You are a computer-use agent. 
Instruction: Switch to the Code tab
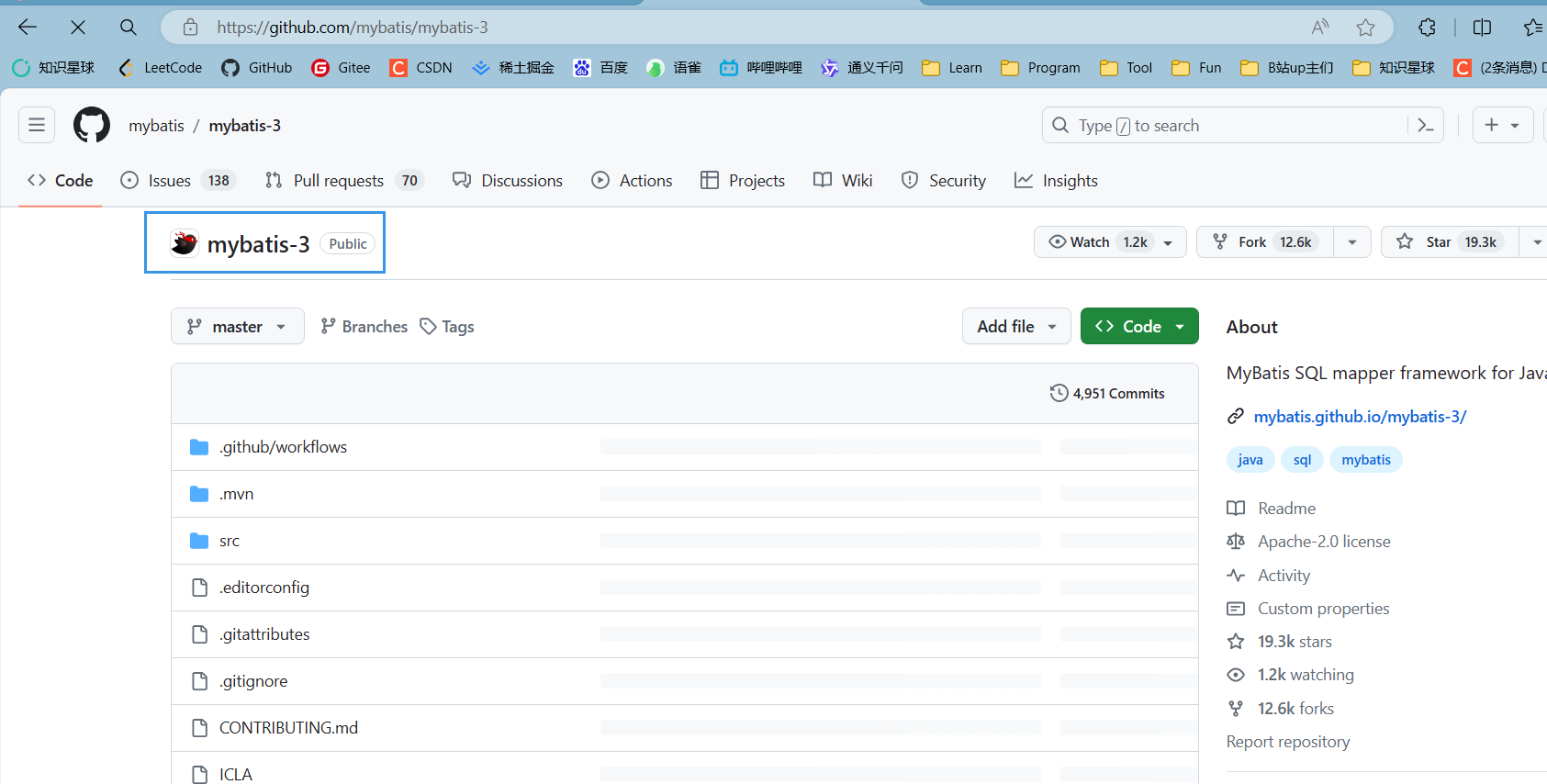tap(61, 181)
